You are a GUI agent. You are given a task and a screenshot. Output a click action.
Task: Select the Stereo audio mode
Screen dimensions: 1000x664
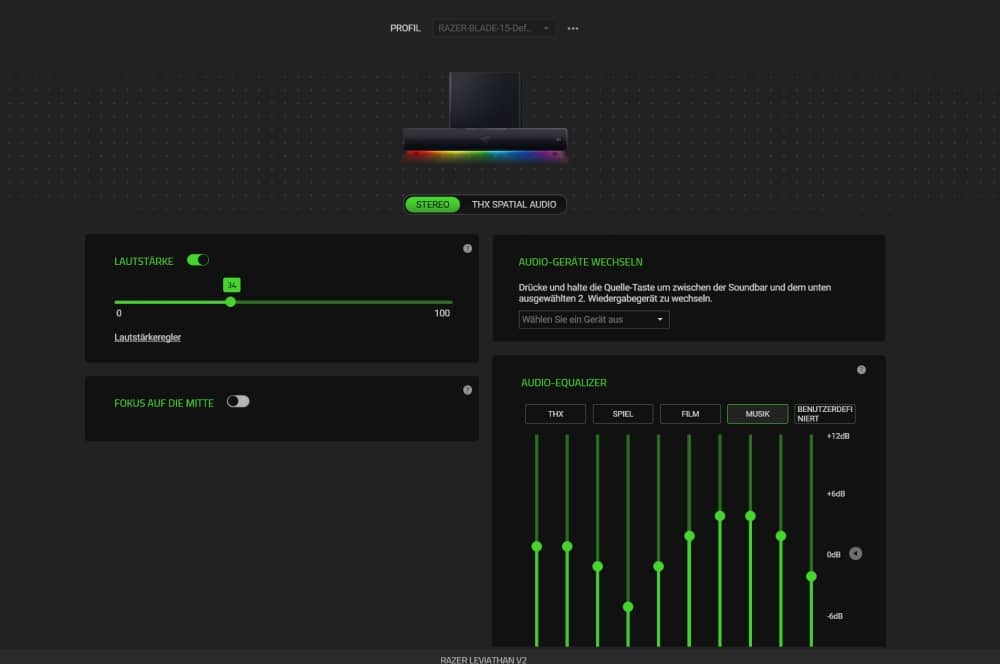pyautogui.click(x=433, y=204)
